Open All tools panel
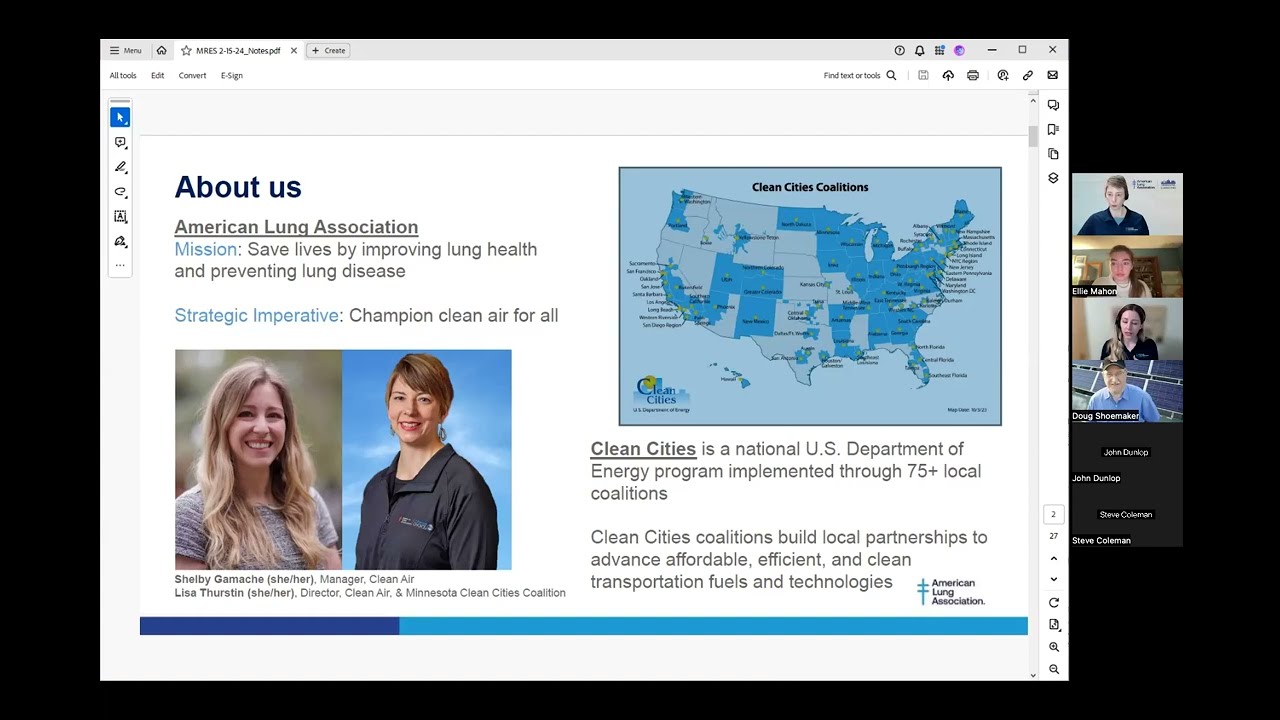 point(123,75)
